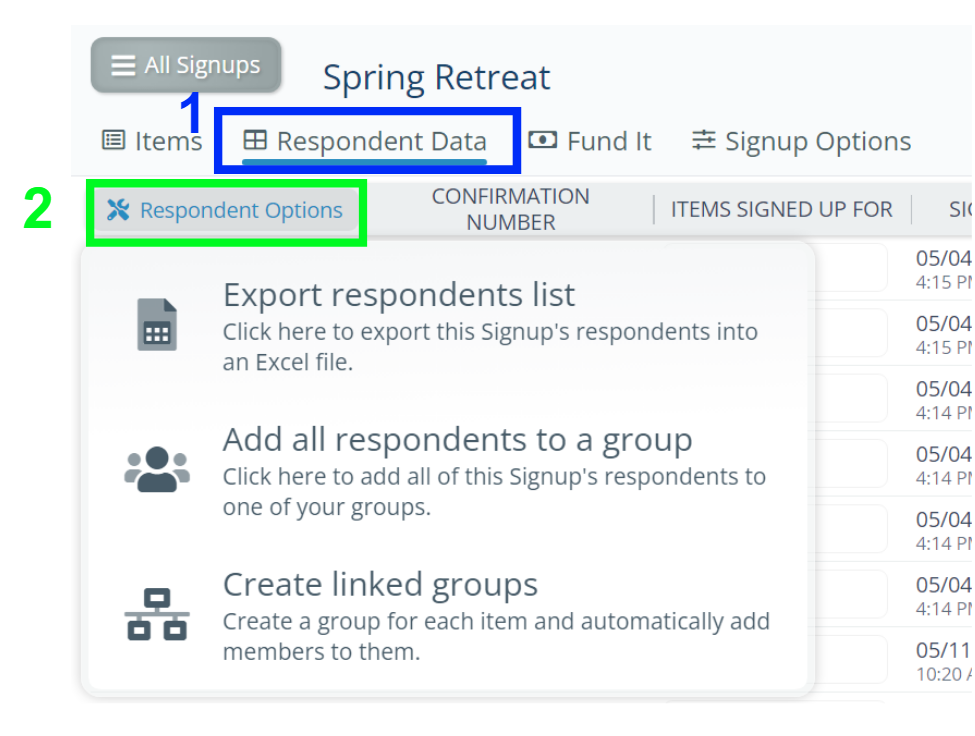Click the banknote icon next to Fund It
975x736 pixels.
click(x=543, y=140)
